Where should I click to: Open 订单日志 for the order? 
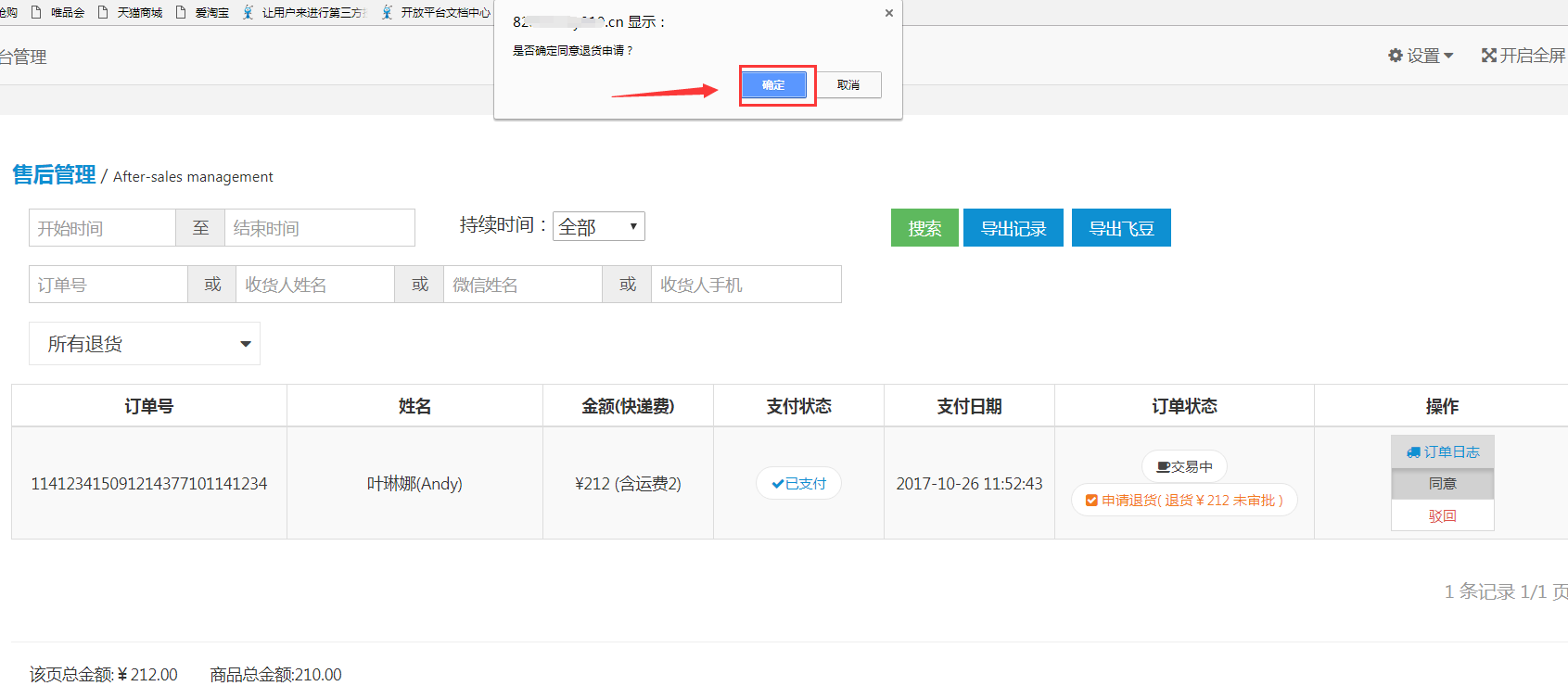click(1443, 451)
